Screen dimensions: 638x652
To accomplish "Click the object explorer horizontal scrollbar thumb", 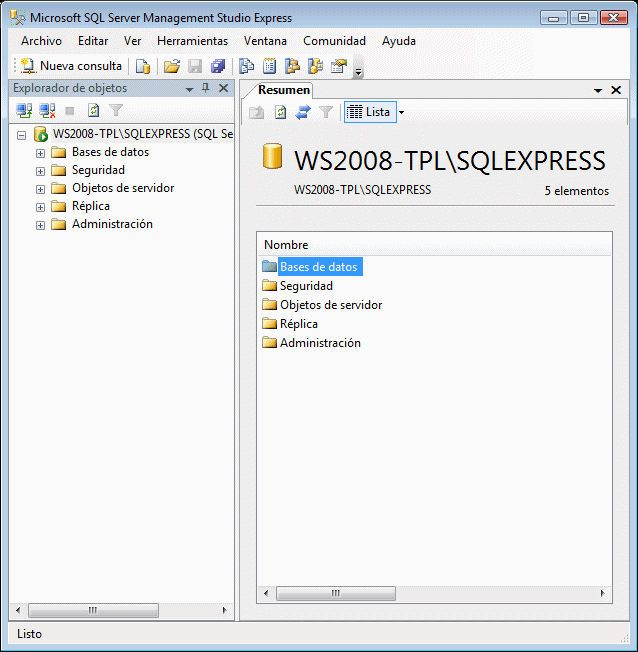I will (93, 610).
